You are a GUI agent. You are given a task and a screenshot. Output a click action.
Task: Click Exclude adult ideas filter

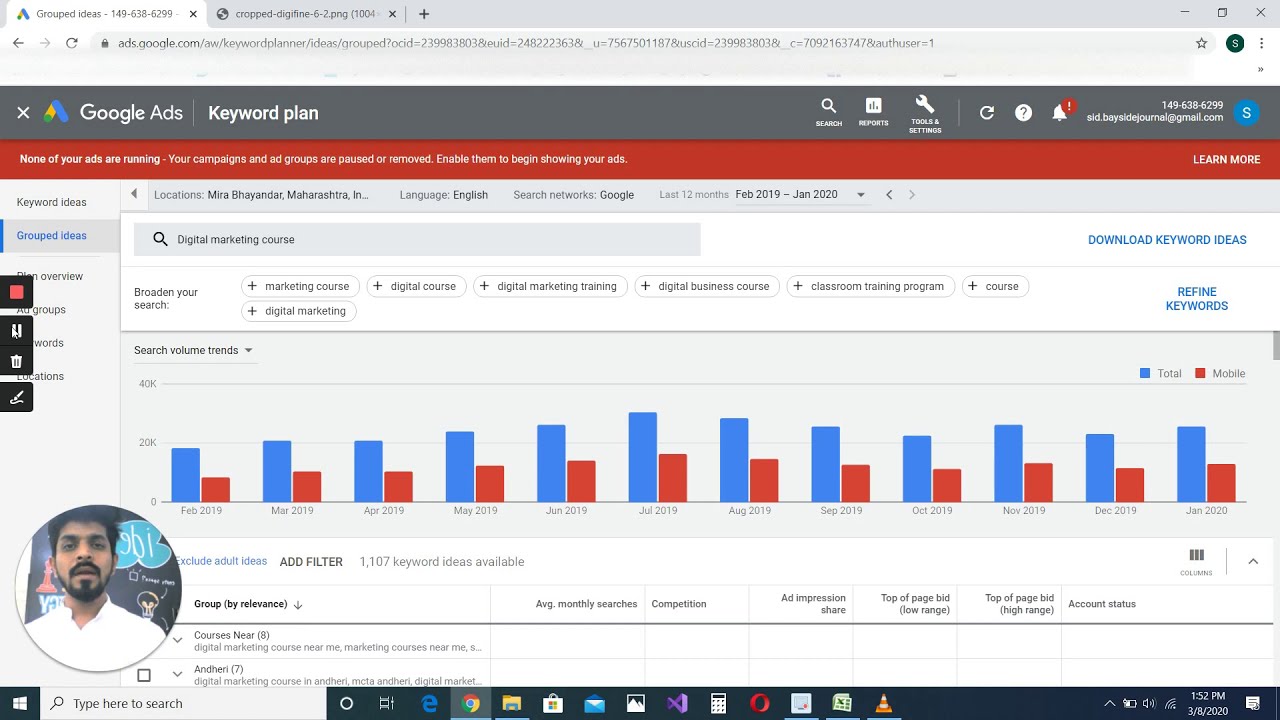tap(221, 561)
